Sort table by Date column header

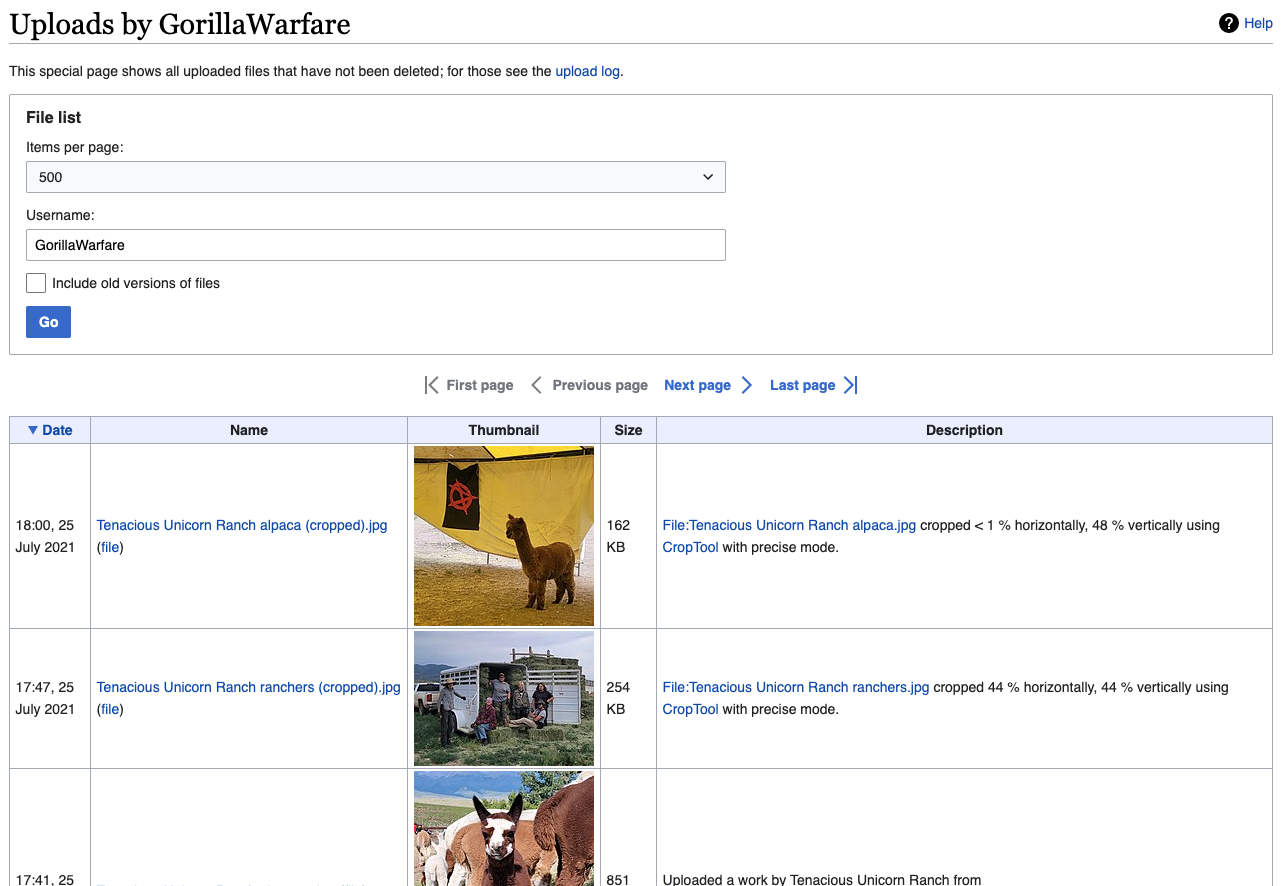tap(50, 430)
